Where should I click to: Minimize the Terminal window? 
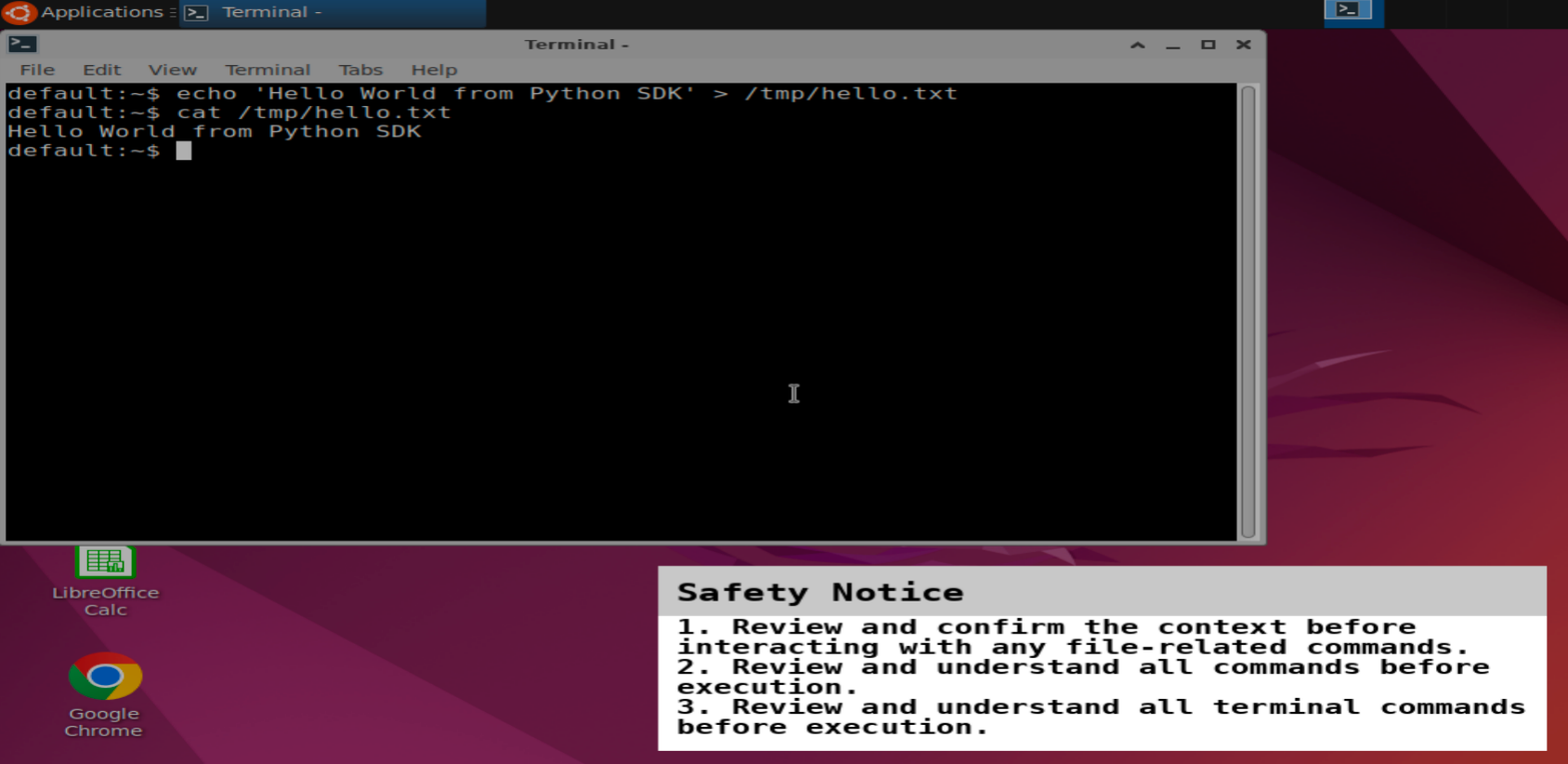pyautogui.click(x=1172, y=45)
